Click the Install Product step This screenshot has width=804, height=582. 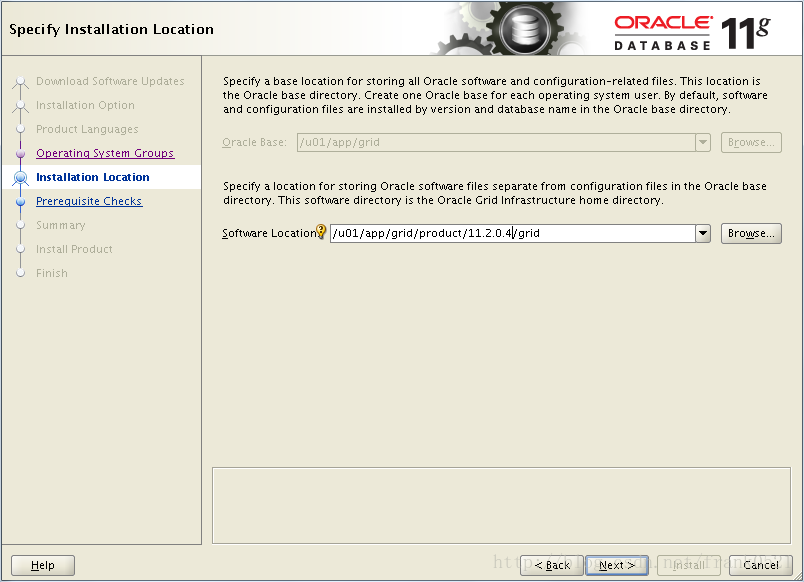tap(74, 249)
